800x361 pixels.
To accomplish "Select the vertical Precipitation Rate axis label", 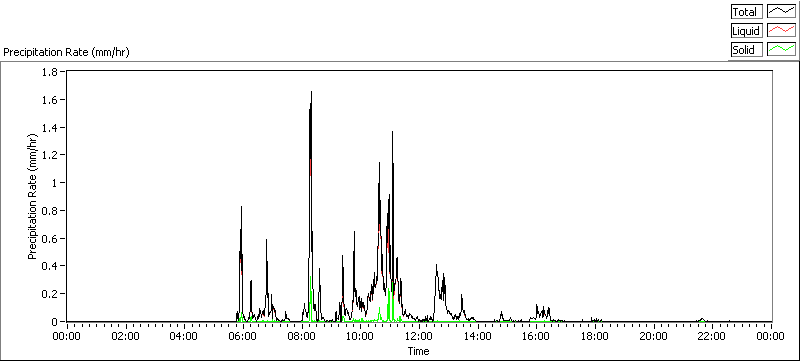I will (33, 196).
